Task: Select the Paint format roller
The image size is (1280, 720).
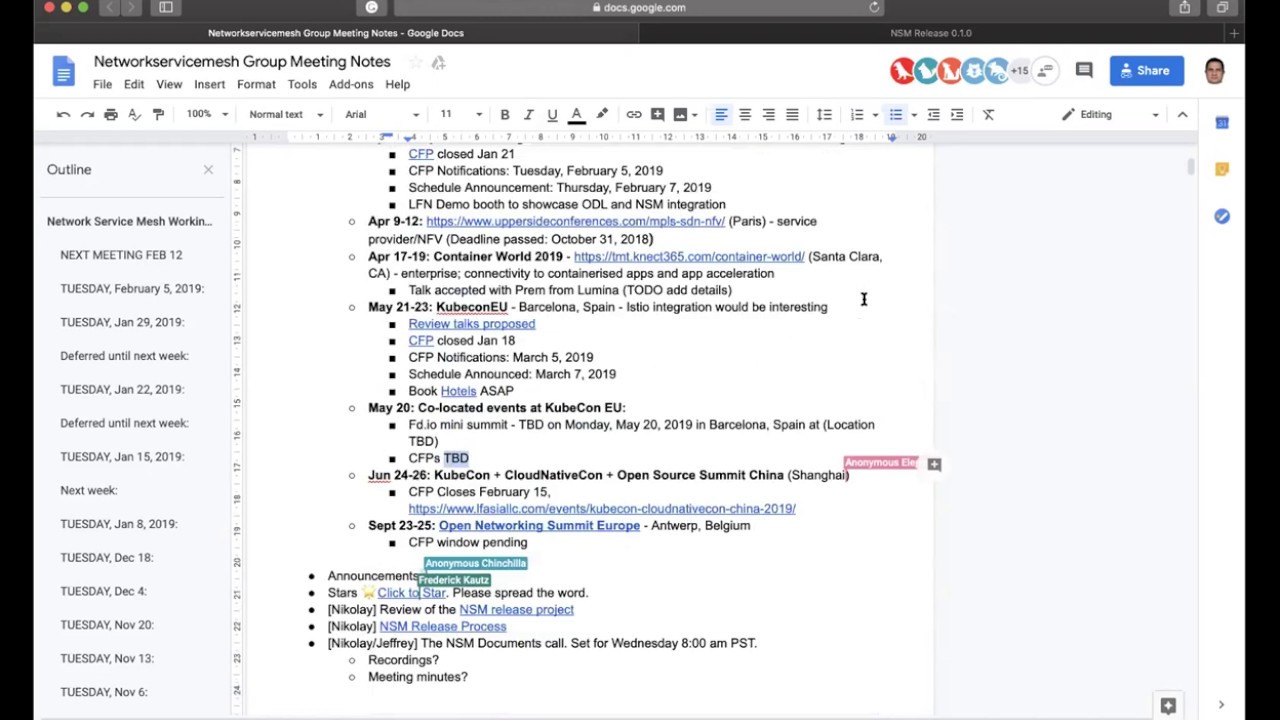Action: tap(158, 114)
